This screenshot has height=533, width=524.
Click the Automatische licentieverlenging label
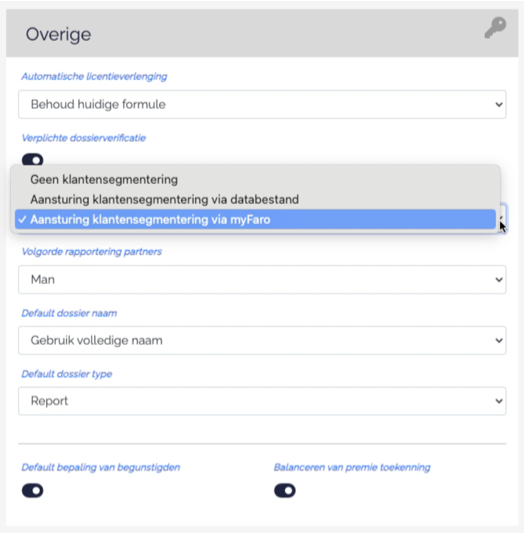click(94, 76)
